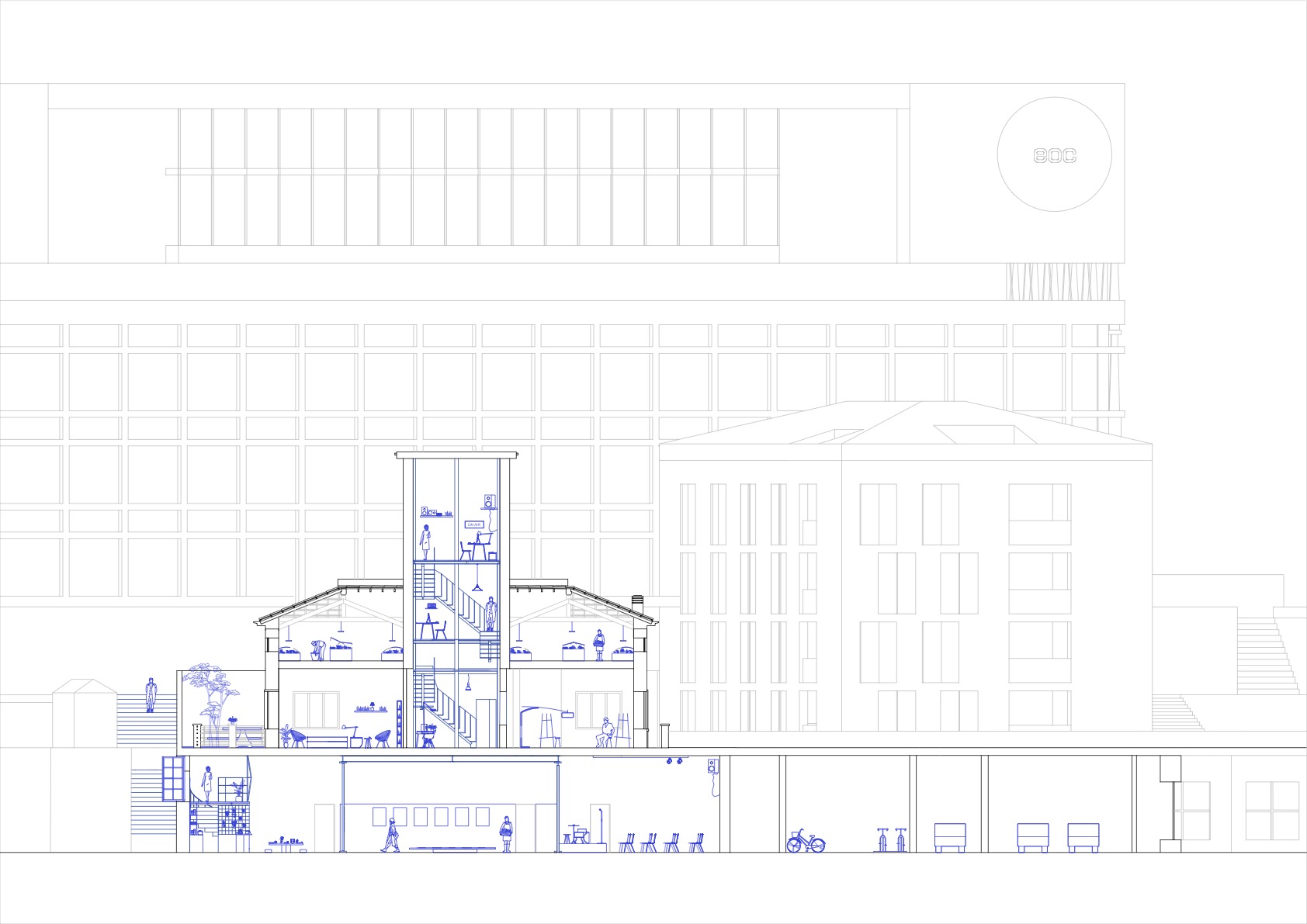Click the "eoc" logo text in the circle

tap(1055, 155)
